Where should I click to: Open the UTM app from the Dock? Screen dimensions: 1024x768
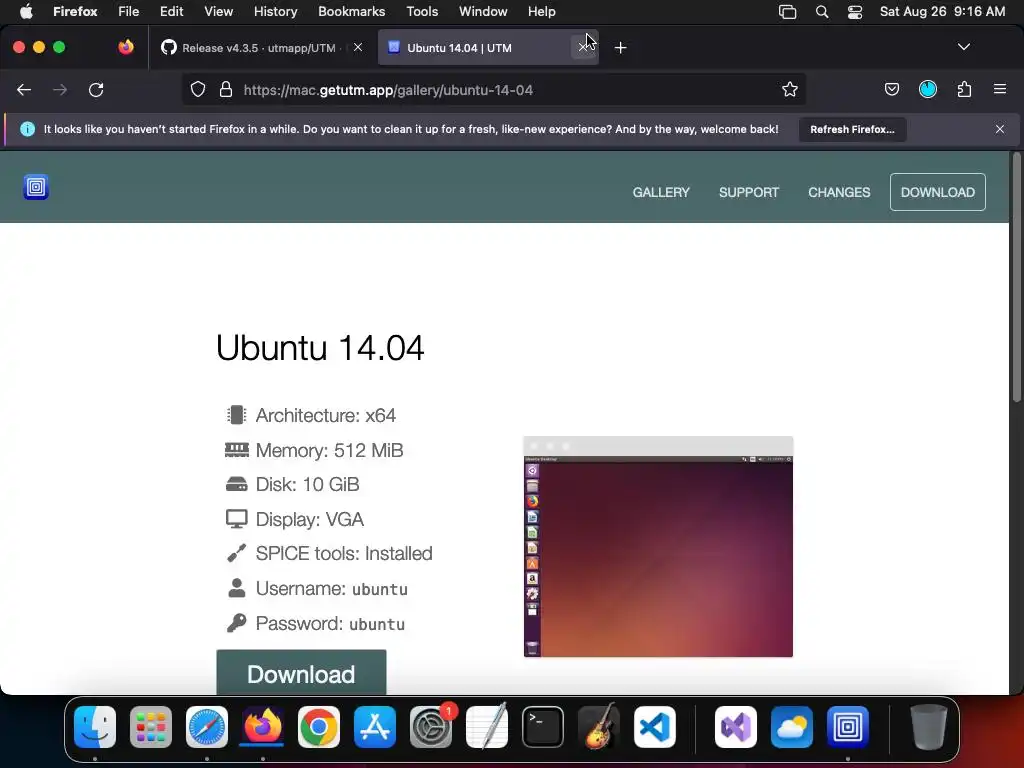(x=848, y=727)
